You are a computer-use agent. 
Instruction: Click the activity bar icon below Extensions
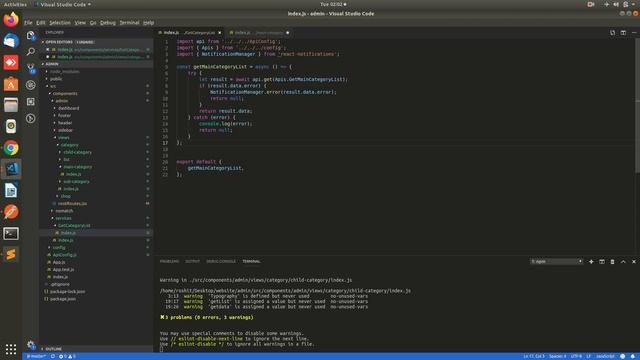point(31,118)
